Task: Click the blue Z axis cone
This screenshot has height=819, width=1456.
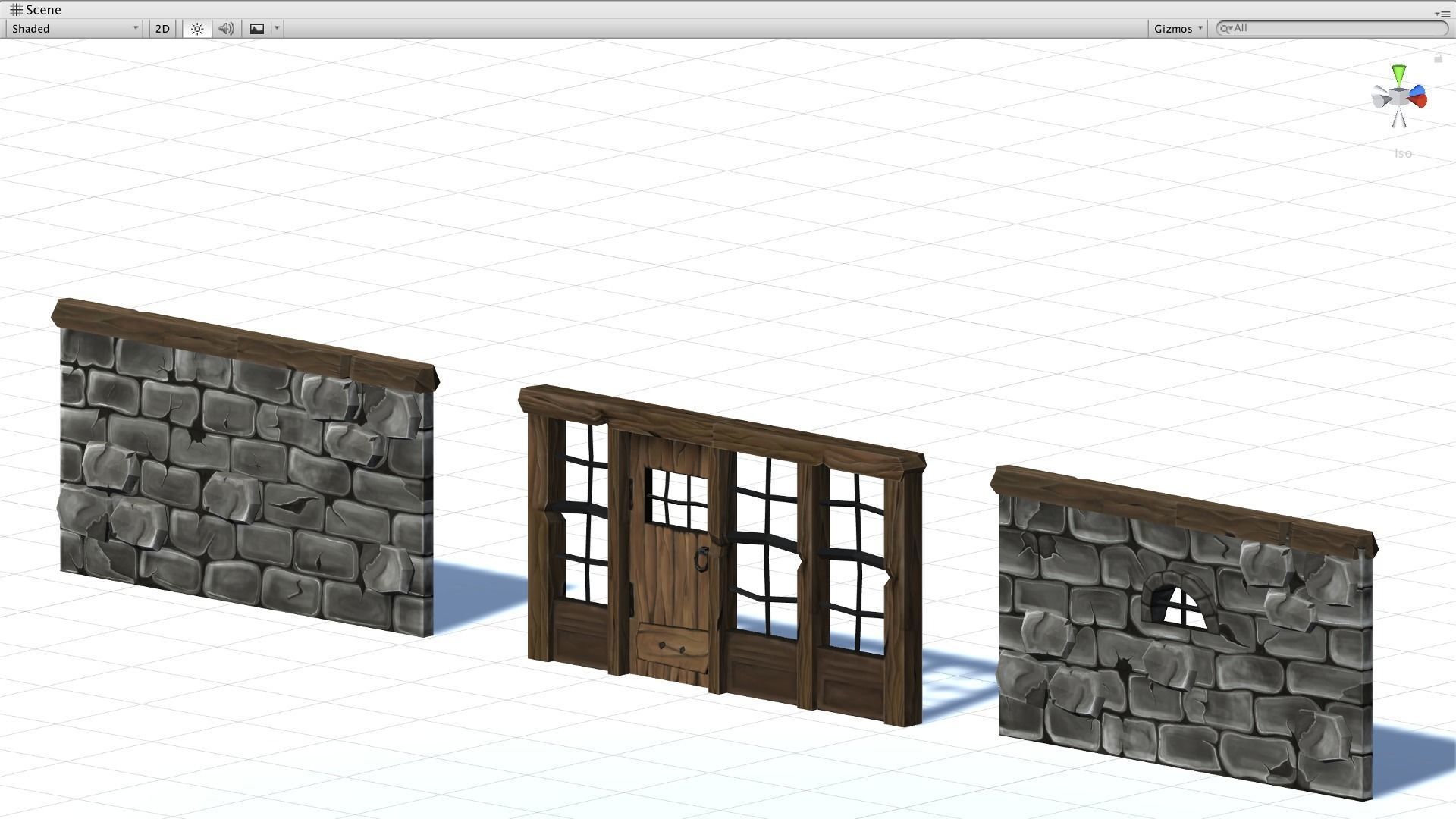Action: tap(1416, 92)
